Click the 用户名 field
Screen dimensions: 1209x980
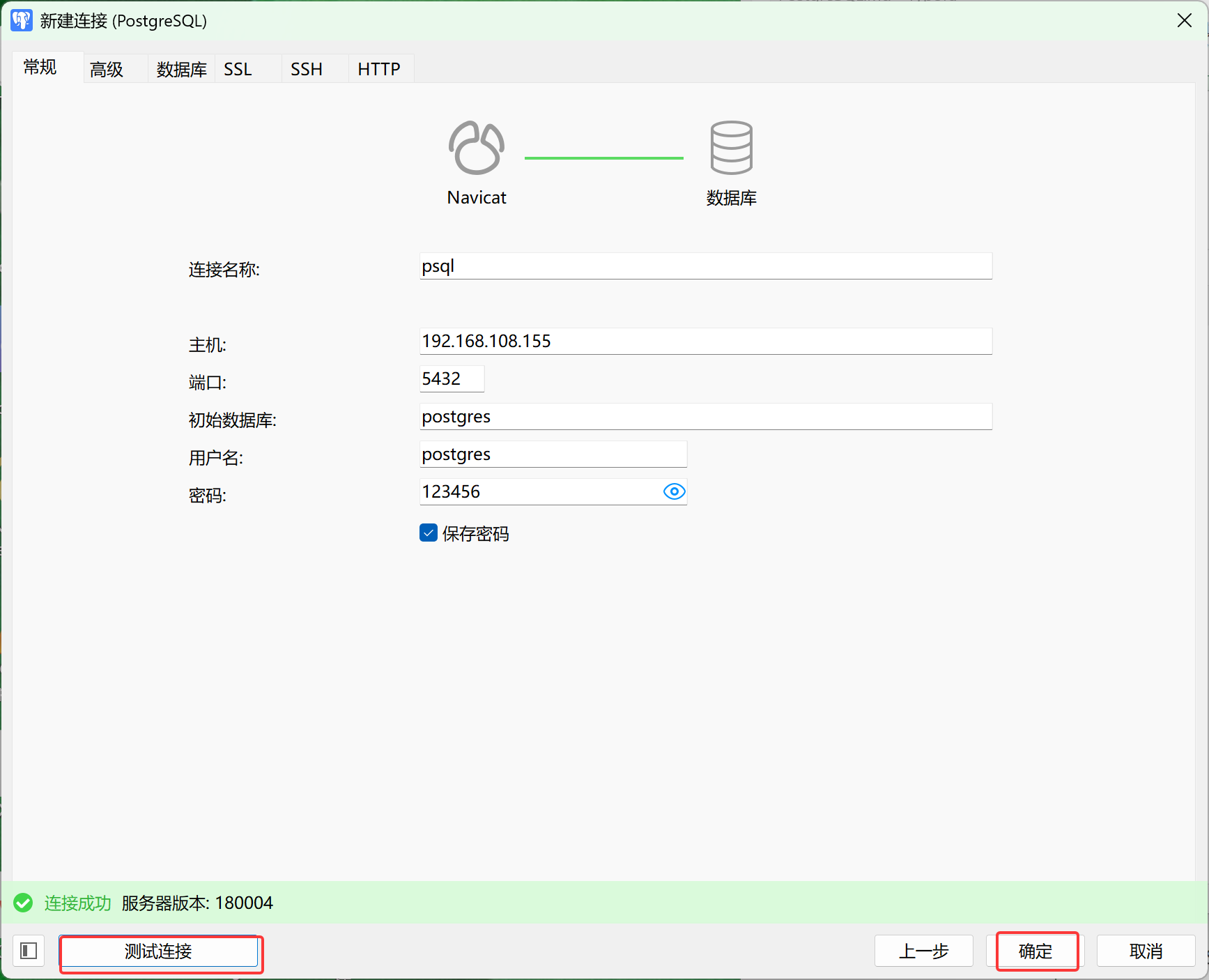pos(553,454)
